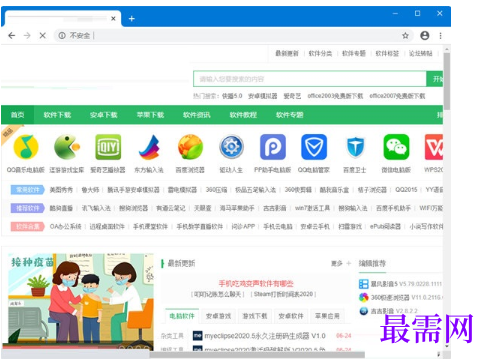Screen dimensions: 492x360
Task: Click 最新更新 link in top header
Action: coord(287,53)
